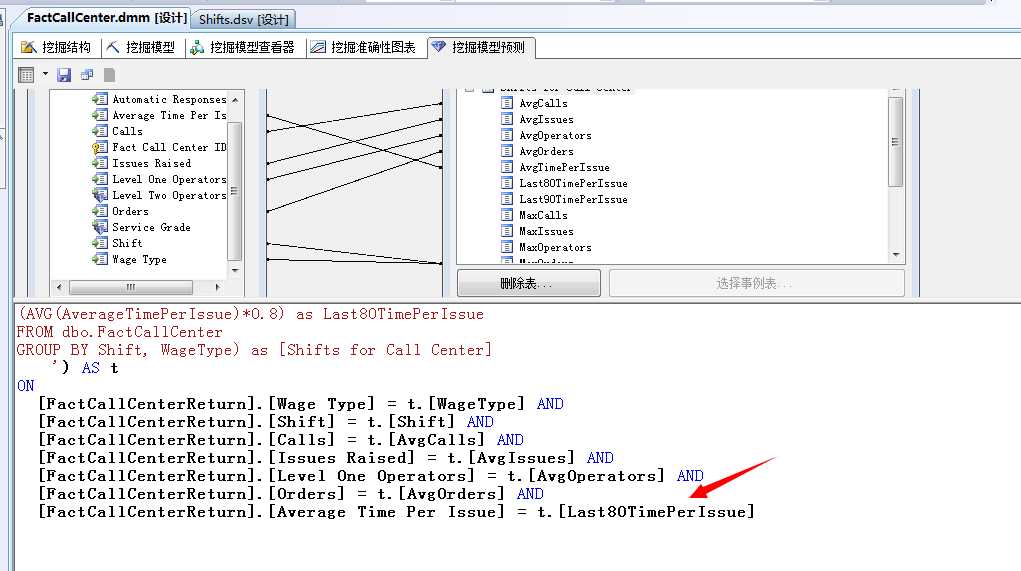Click the '[Level One Operators] = t.[AvgOperators]' line

point(371,476)
